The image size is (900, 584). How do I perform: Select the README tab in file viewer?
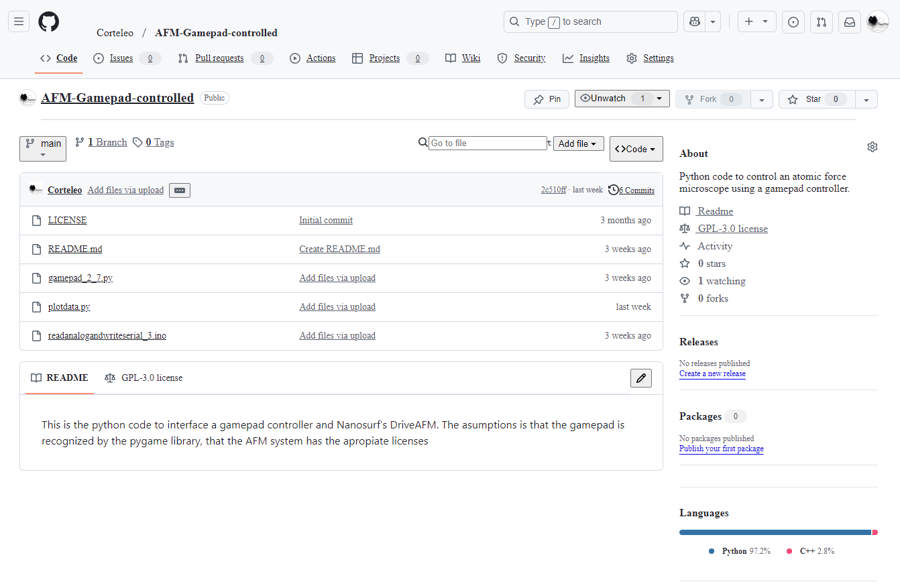tap(60, 378)
